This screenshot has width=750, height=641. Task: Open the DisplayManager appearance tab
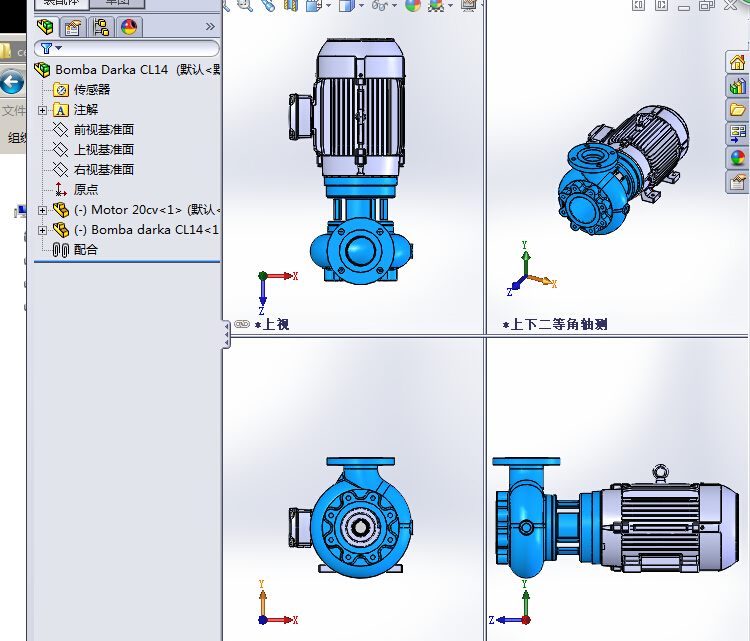pyautogui.click(x=129, y=27)
